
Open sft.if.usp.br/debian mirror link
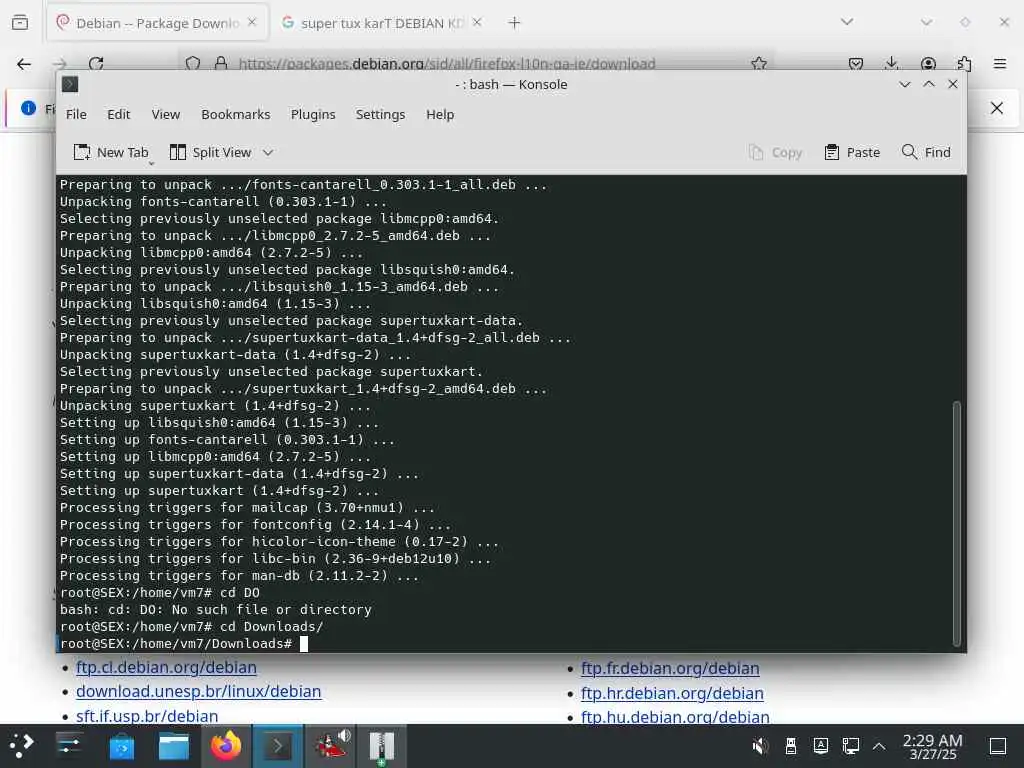[147, 716]
